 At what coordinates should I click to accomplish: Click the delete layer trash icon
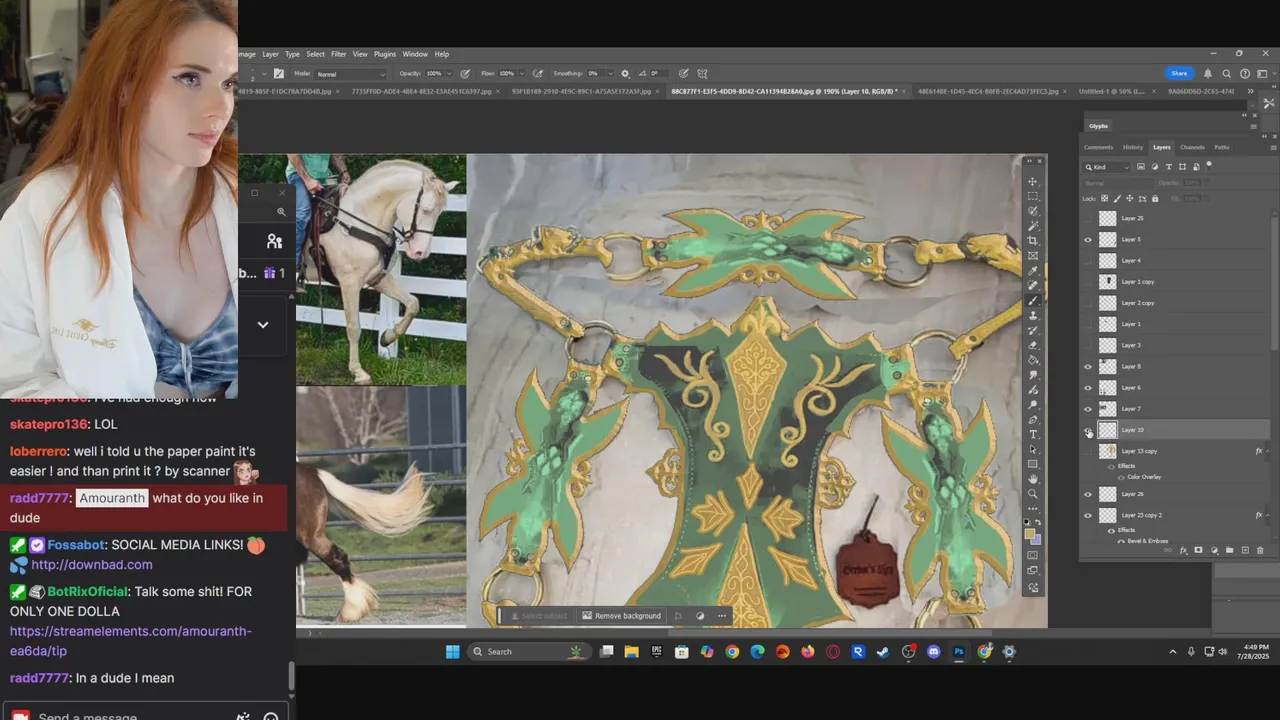pyautogui.click(x=1260, y=550)
